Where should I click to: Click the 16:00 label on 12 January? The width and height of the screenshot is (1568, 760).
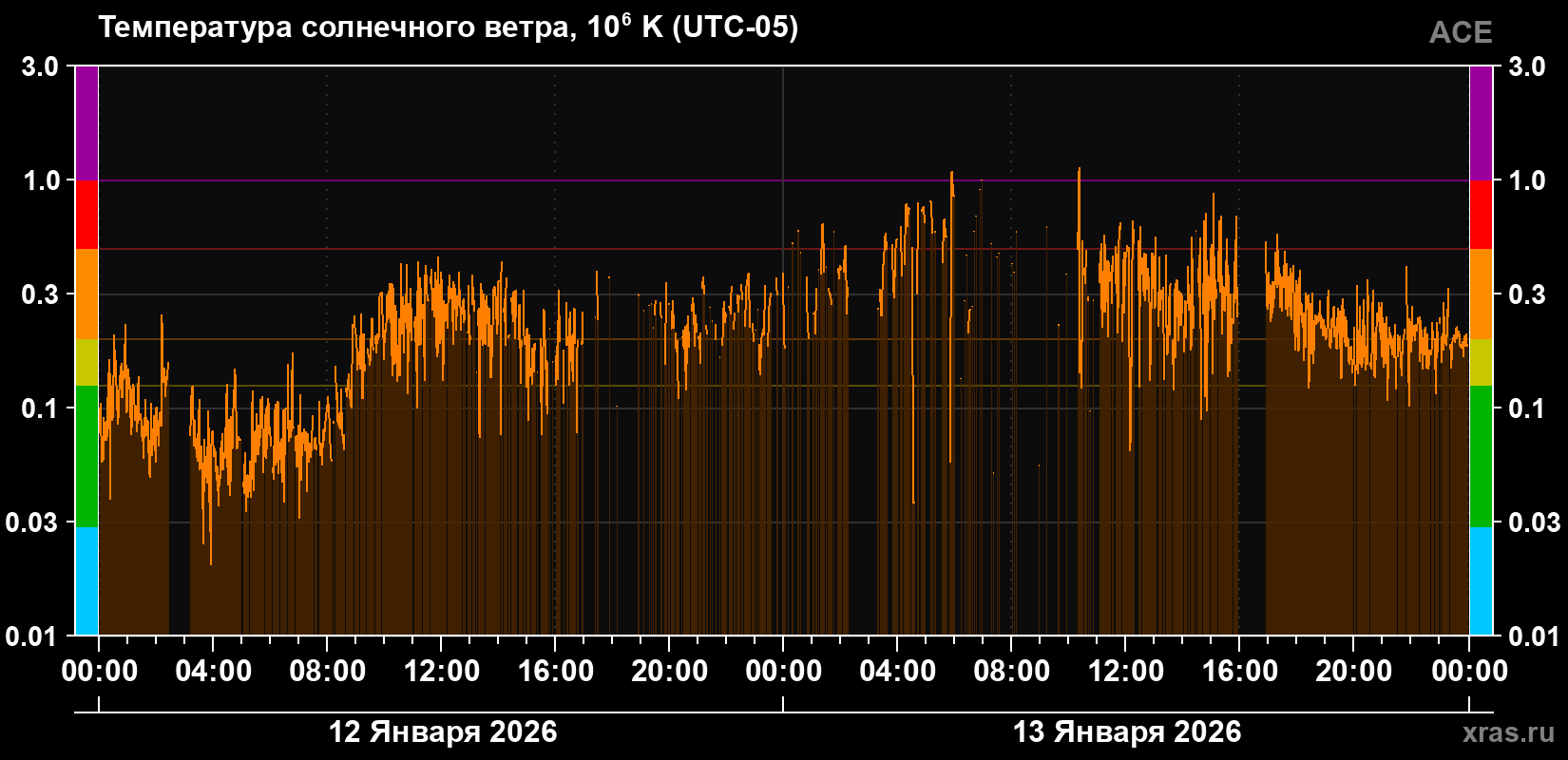pyautogui.click(x=555, y=672)
